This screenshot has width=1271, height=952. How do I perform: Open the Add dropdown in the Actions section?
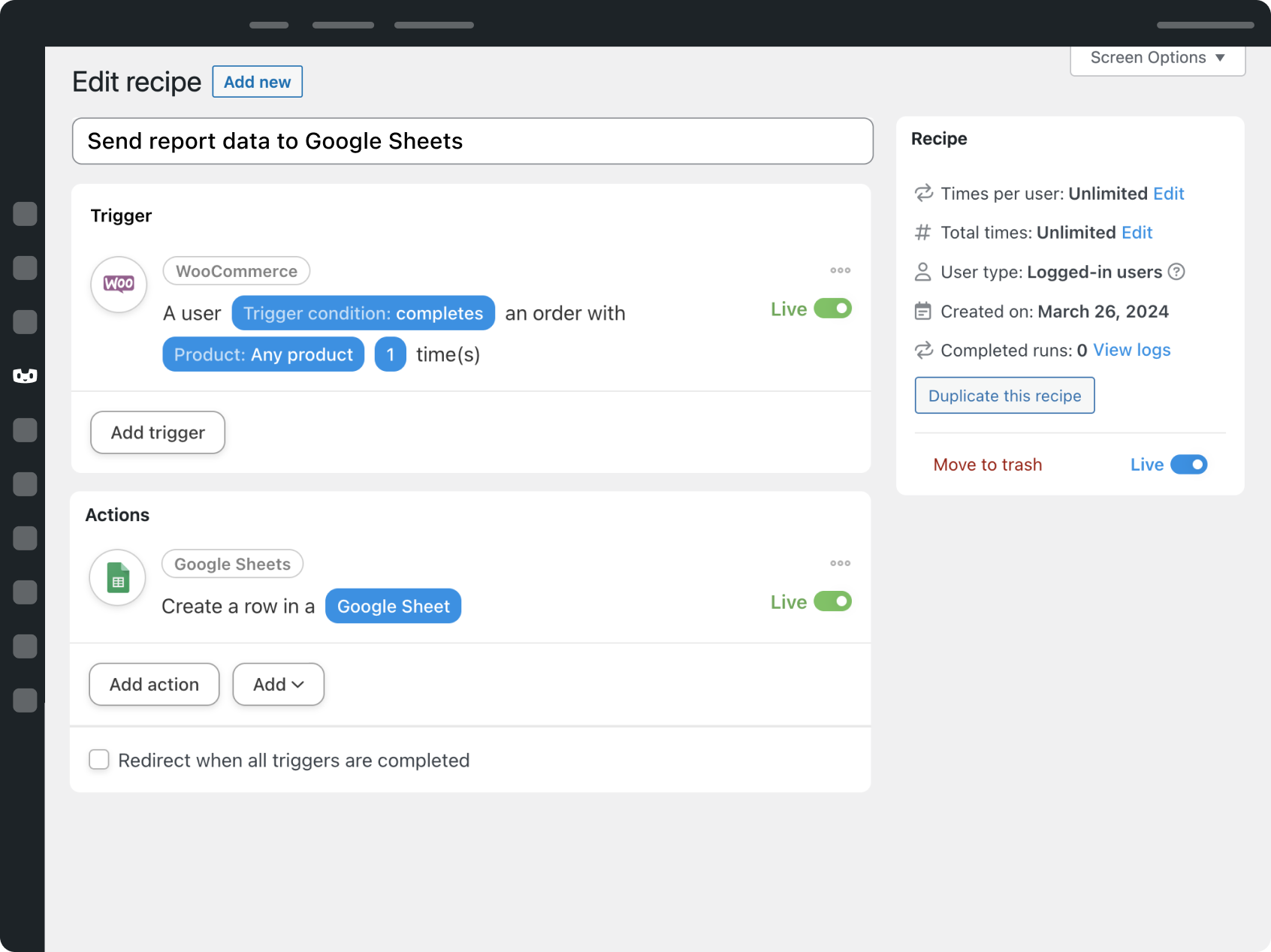click(278, 684)
